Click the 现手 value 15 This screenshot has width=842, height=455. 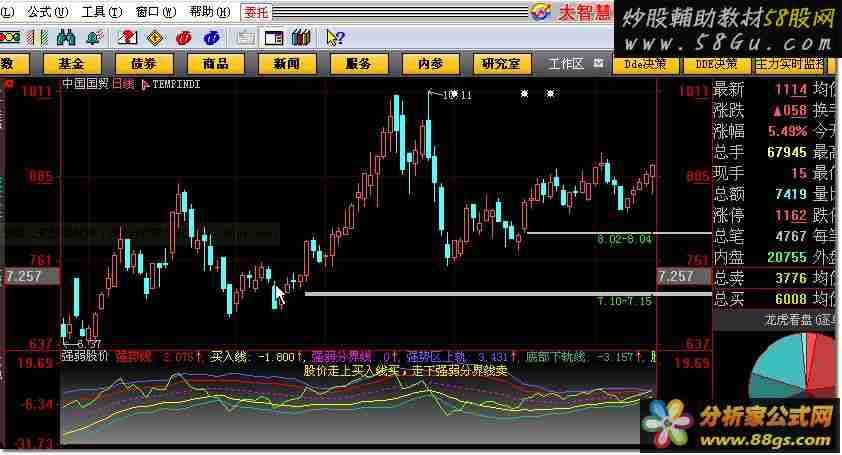tap(799, 173)
